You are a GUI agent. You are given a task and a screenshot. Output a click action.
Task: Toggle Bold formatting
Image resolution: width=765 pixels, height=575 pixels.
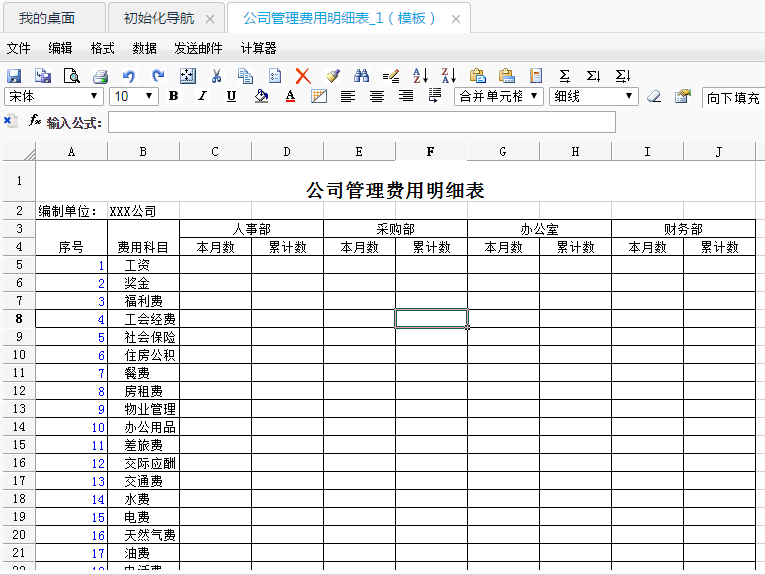[173, 96]
